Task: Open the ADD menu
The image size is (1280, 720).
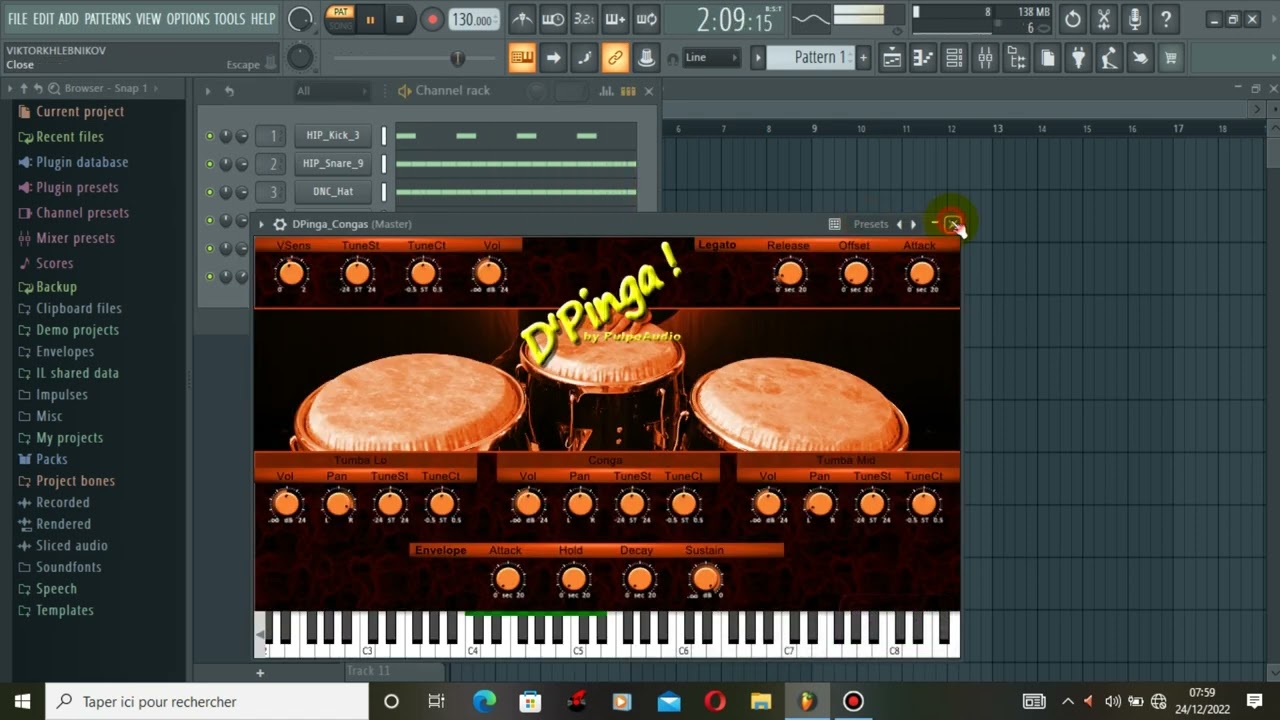Action: click(x=68, y=19)
